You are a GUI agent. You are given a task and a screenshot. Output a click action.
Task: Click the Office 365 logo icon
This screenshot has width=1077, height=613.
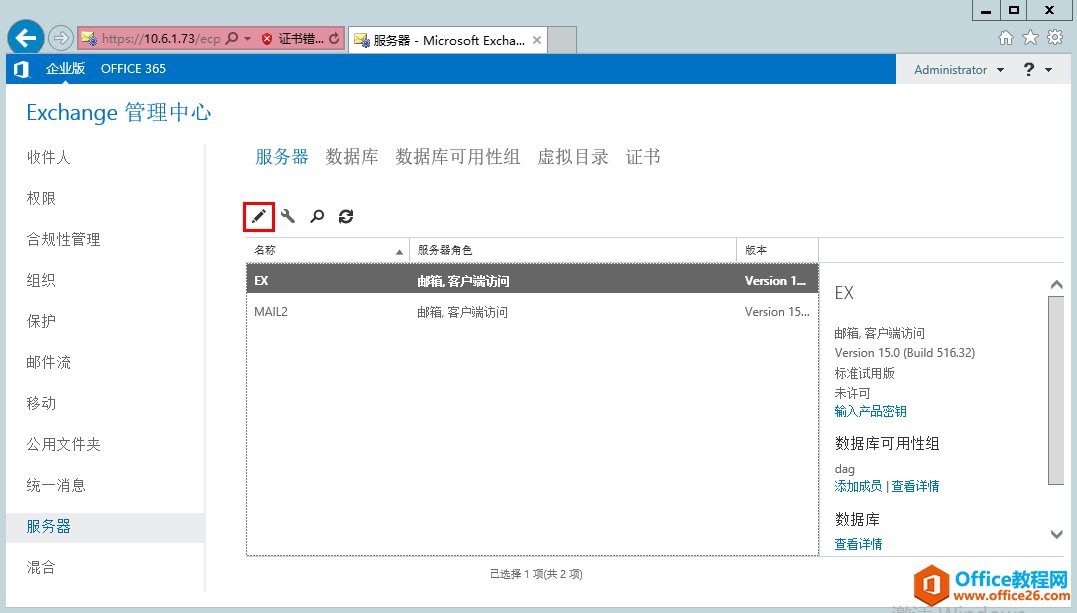tap(20, 68)
